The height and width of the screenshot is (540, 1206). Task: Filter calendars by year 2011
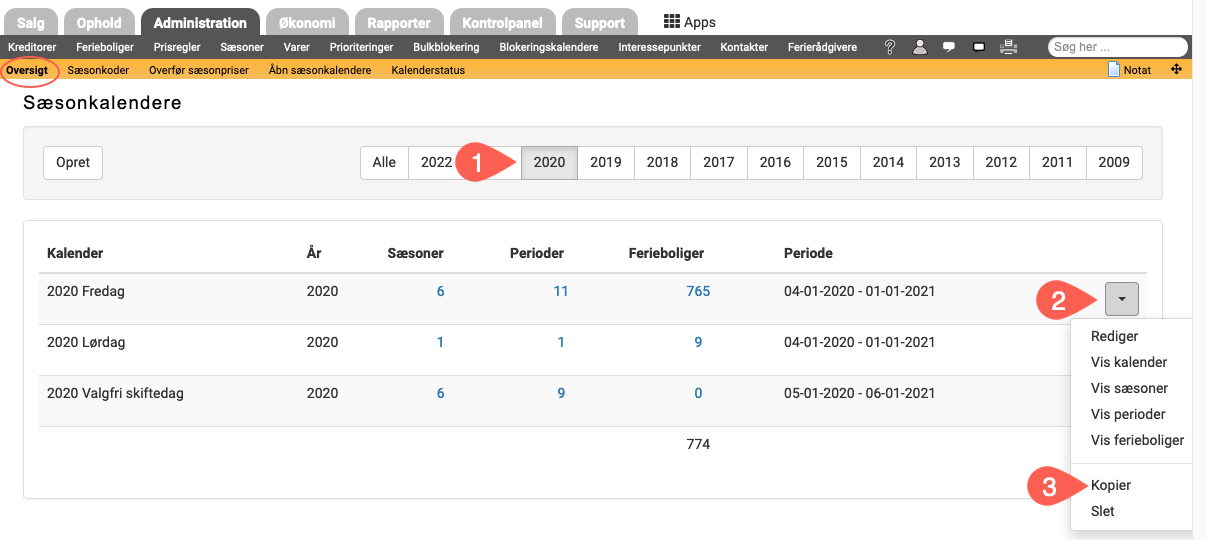[1058, 162]
